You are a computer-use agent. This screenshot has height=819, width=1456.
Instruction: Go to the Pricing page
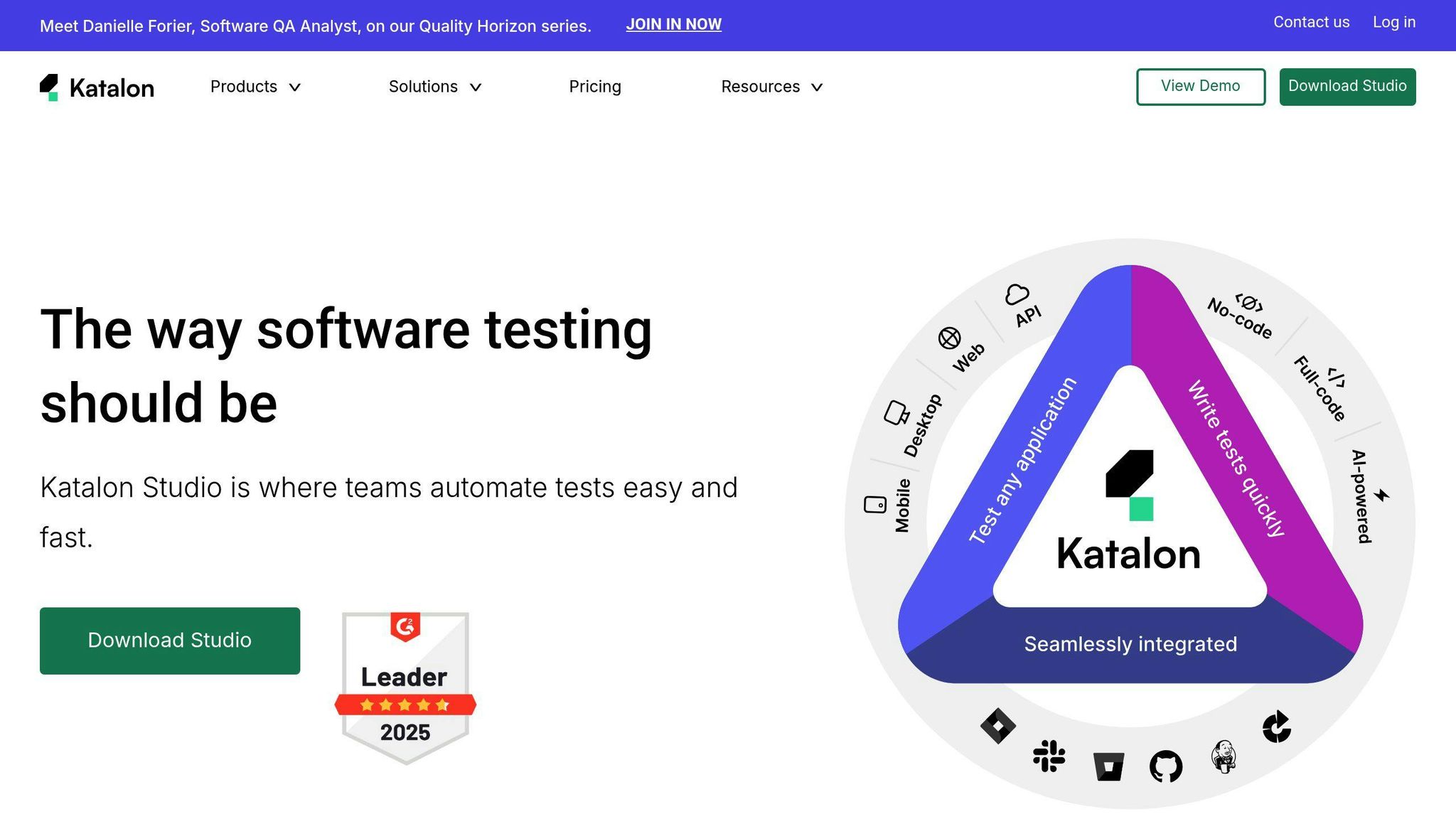pos(595,87)
